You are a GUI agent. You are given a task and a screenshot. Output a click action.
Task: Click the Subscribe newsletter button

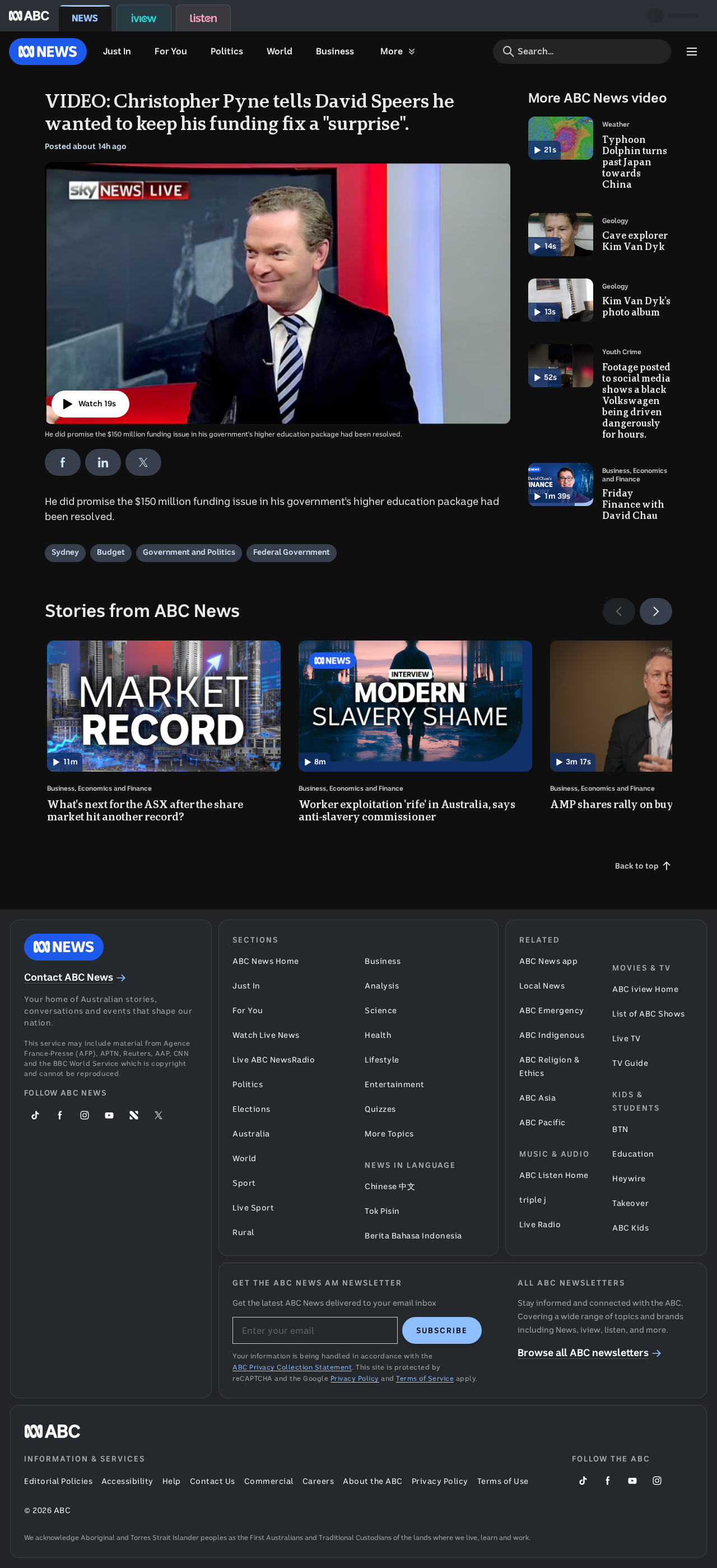pyautogui.click(x=441, y=1330)
